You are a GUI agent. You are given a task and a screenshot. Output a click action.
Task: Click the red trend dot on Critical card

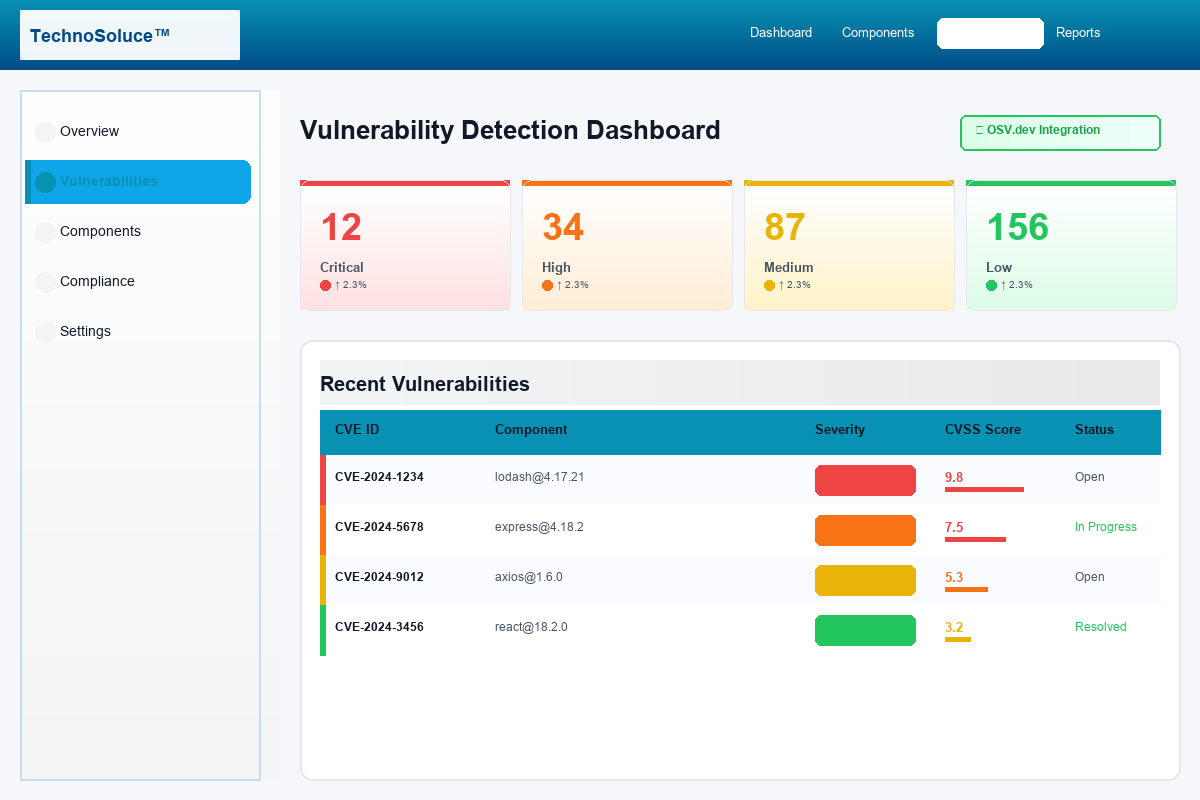(x=325, y=284)
